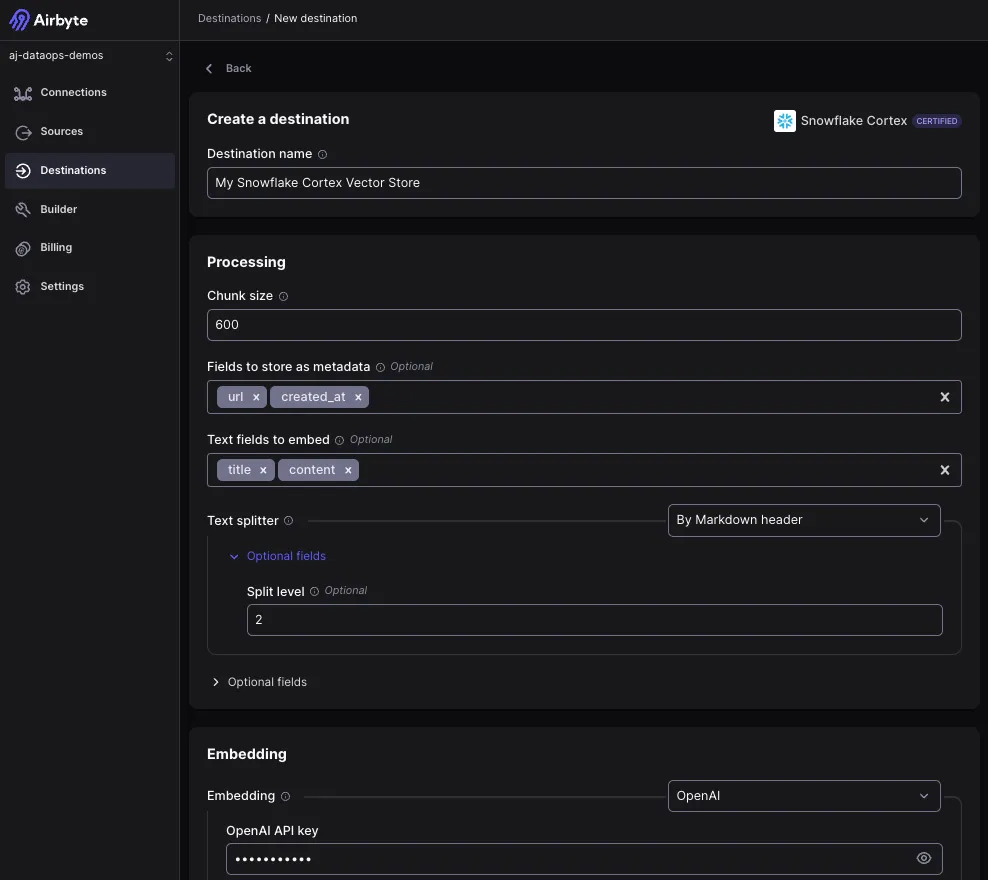The image size is (988, 880).
Task: Focus the Split level input
Action: (594, 620)
